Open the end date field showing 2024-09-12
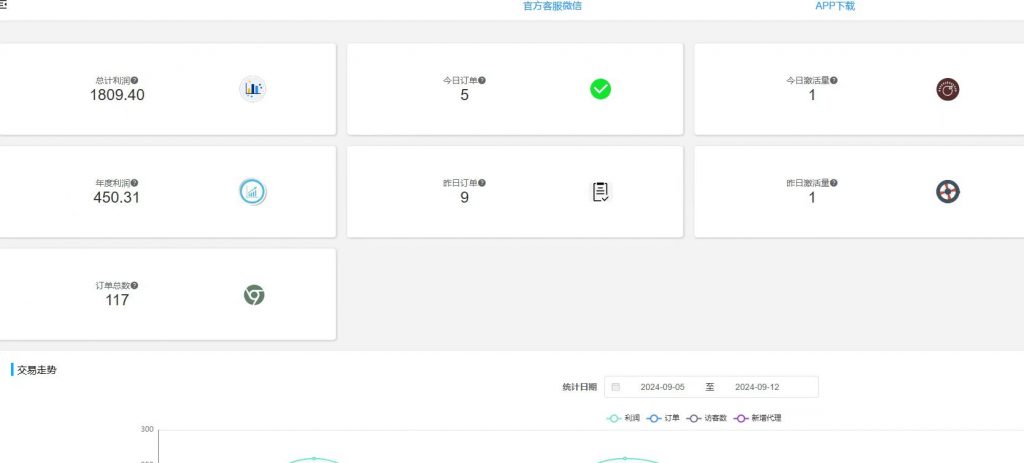Image resolution: width=1024 pixels, height=463 pixels. [757, 387]
